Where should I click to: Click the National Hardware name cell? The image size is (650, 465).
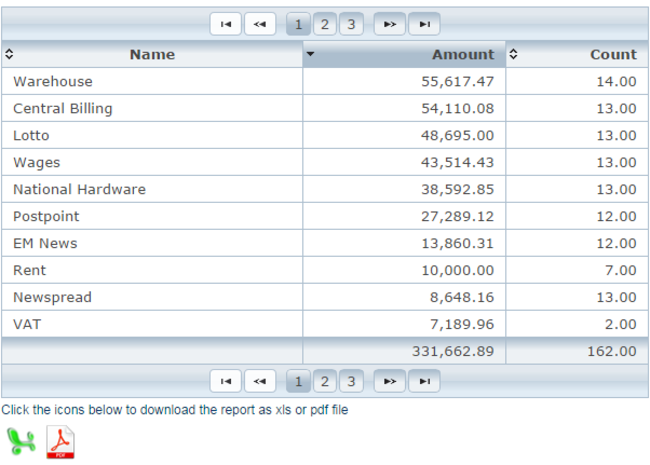point(152,189)
